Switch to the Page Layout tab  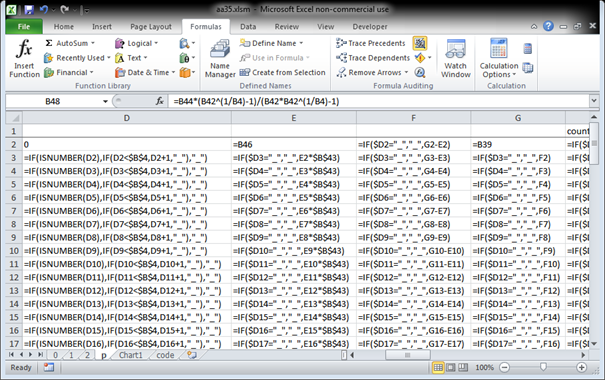151,27
